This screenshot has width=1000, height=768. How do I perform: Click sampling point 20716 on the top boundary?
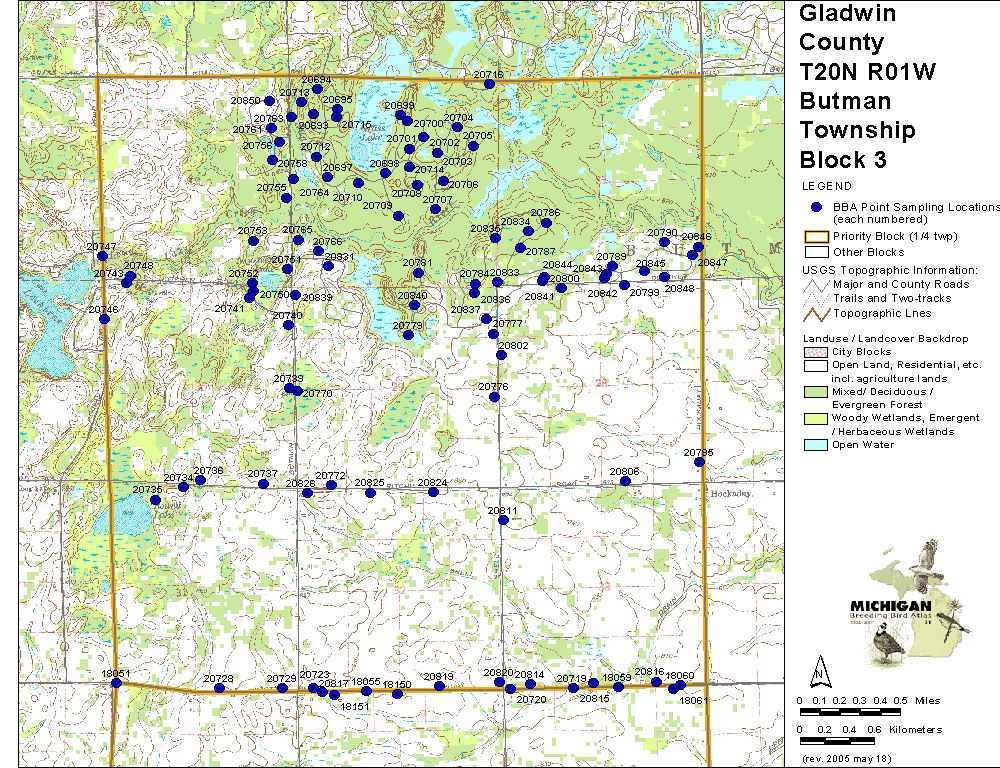(x=489, y=84)
